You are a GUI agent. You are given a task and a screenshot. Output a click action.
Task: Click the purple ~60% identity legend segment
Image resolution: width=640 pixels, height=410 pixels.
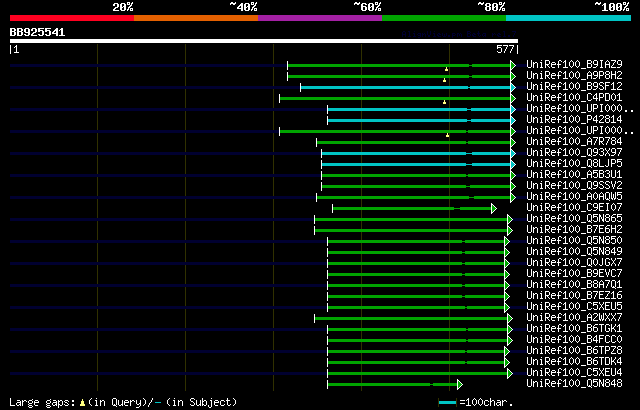[320, 18]
